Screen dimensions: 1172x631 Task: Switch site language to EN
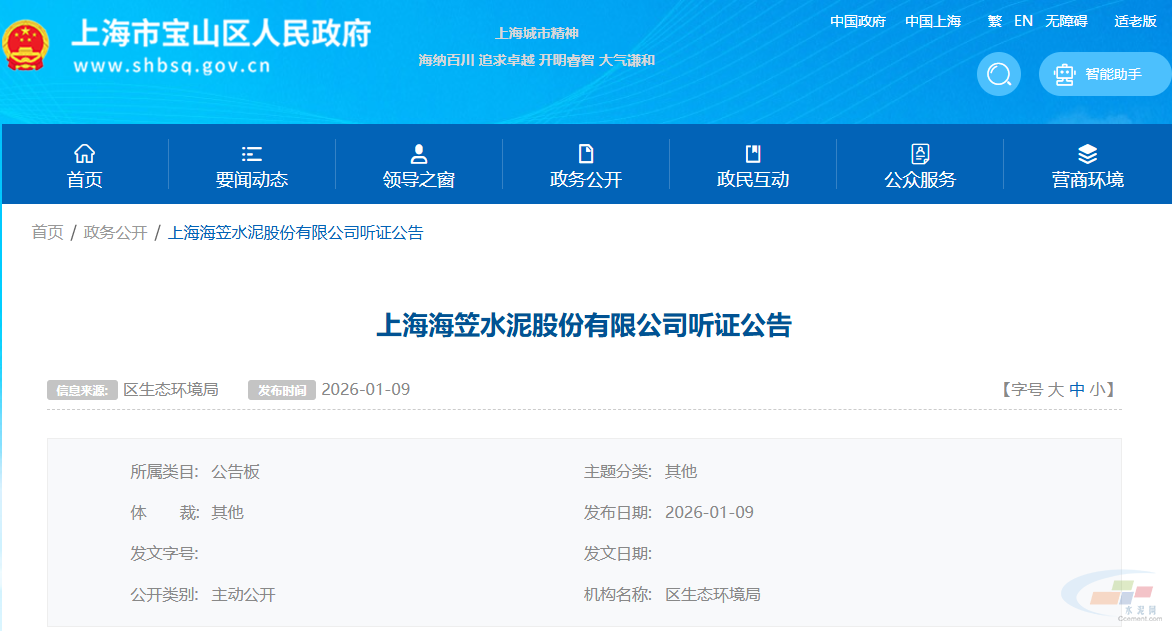(x=1023, y=21)
